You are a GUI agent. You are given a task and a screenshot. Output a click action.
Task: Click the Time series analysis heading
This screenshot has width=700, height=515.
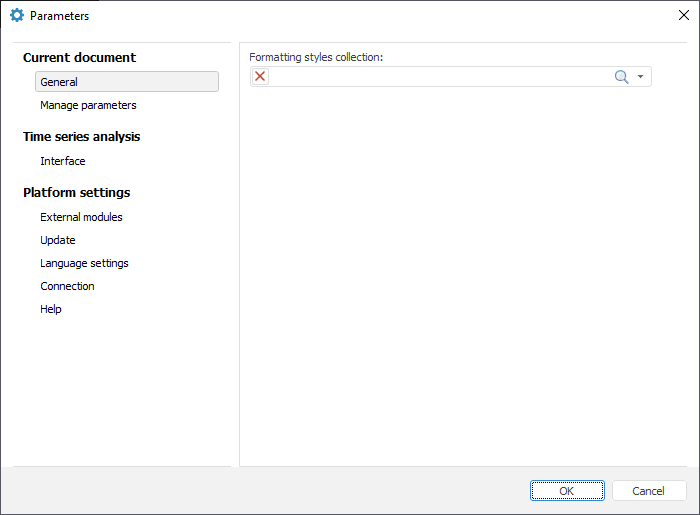pos(81,137)
